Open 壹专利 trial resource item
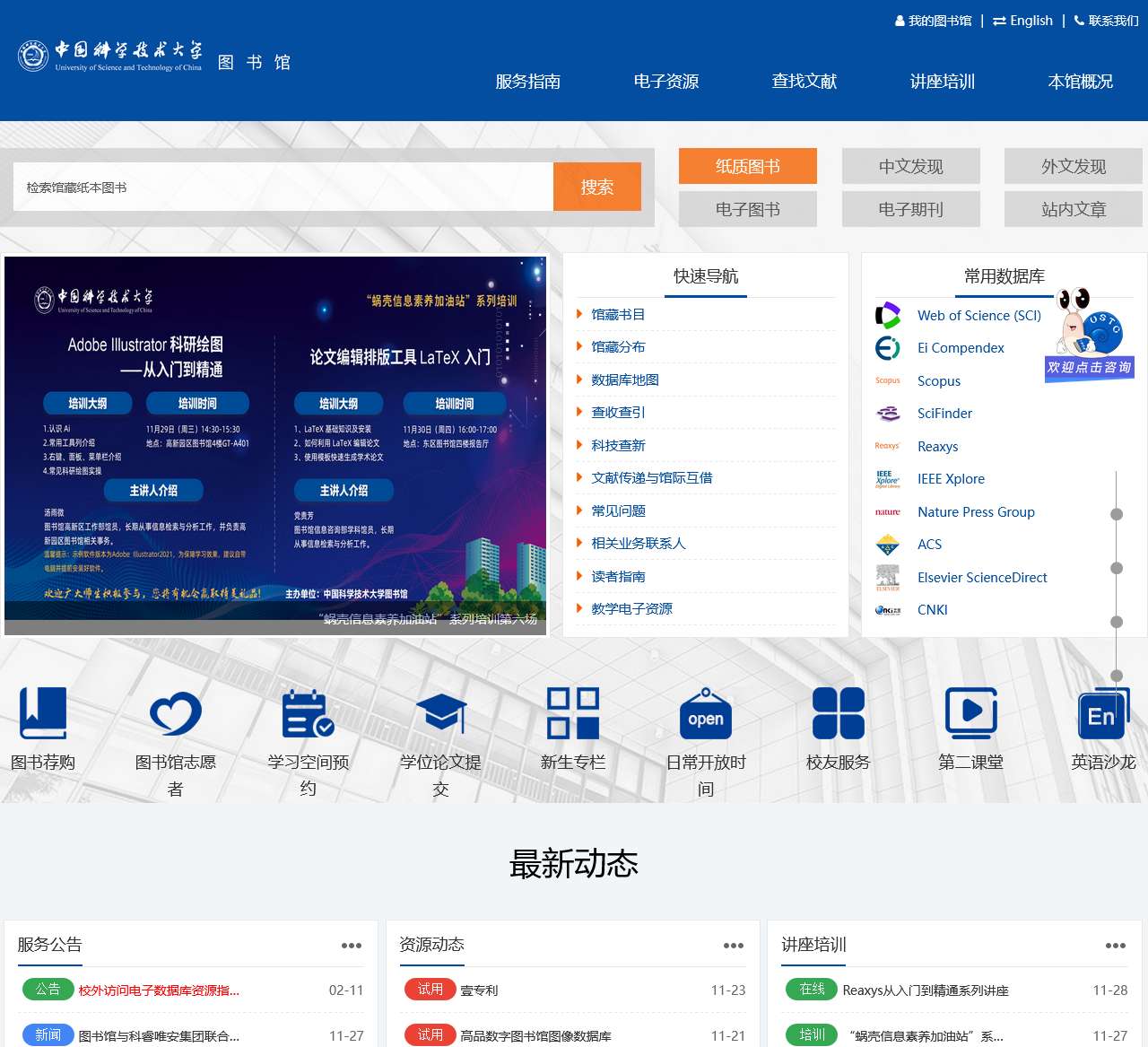The height and width of the screenshot is (1047, 1148). point(479,990)
